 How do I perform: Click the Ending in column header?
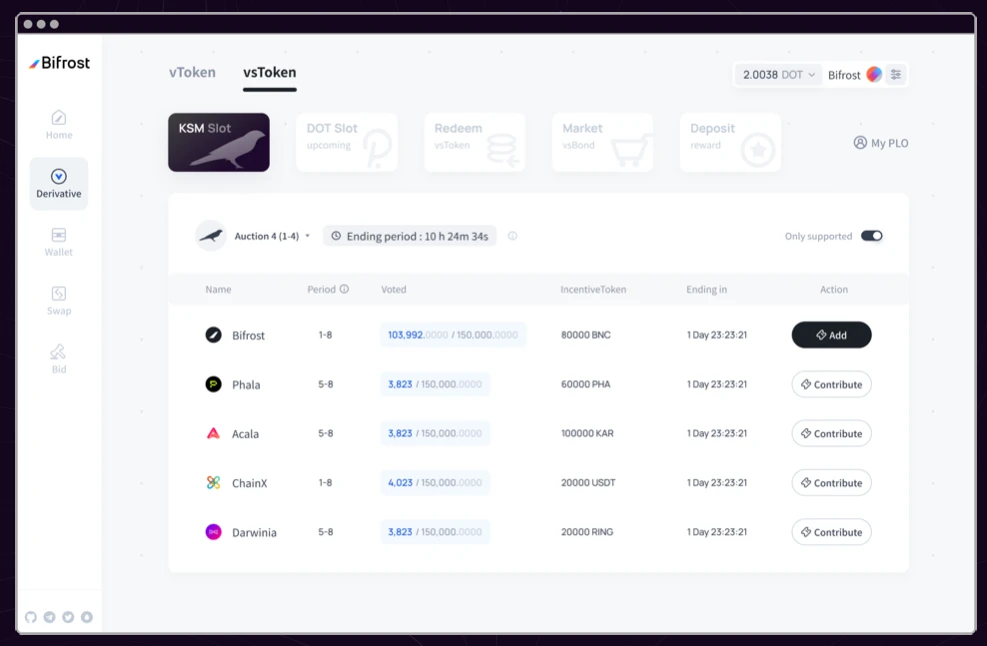pos(706,290)
